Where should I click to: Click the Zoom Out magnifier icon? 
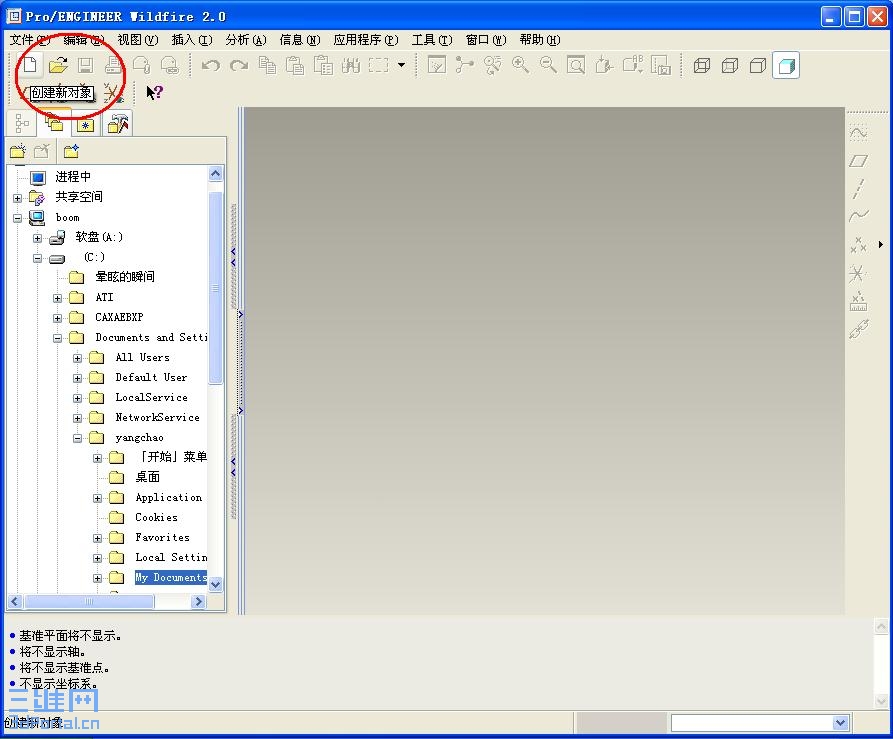click(x=548, y=65)
